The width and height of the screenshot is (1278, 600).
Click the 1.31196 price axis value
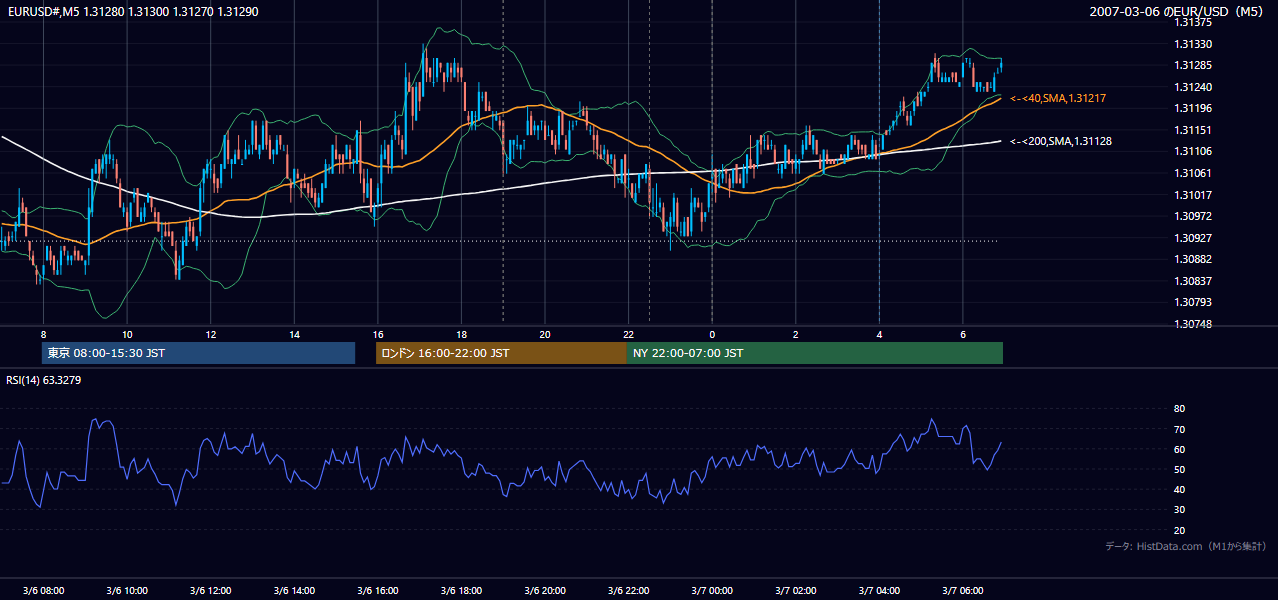pyautogui.click(x=1194, y=108)
